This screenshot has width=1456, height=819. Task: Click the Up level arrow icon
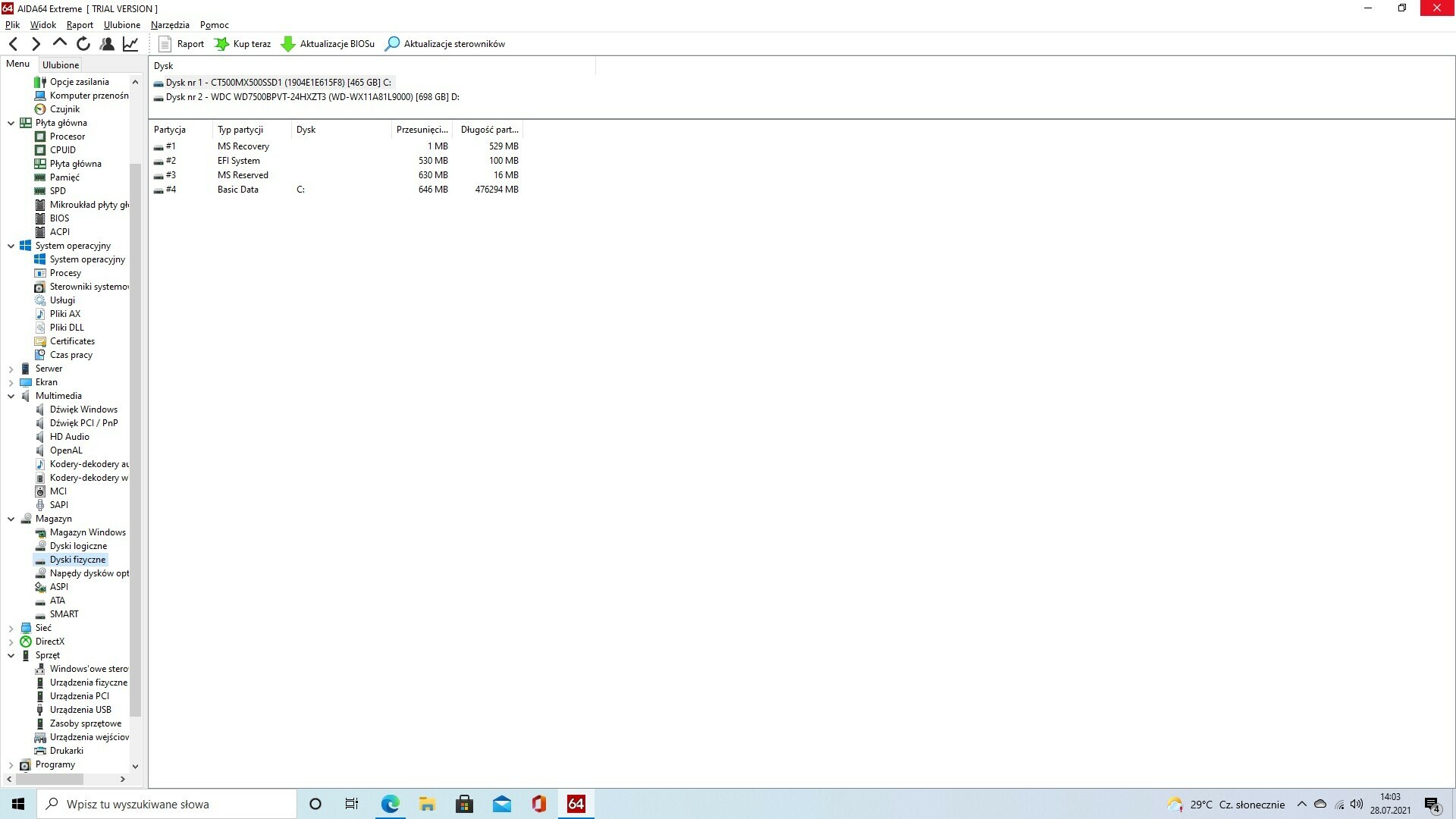click(x=59, y=42)
